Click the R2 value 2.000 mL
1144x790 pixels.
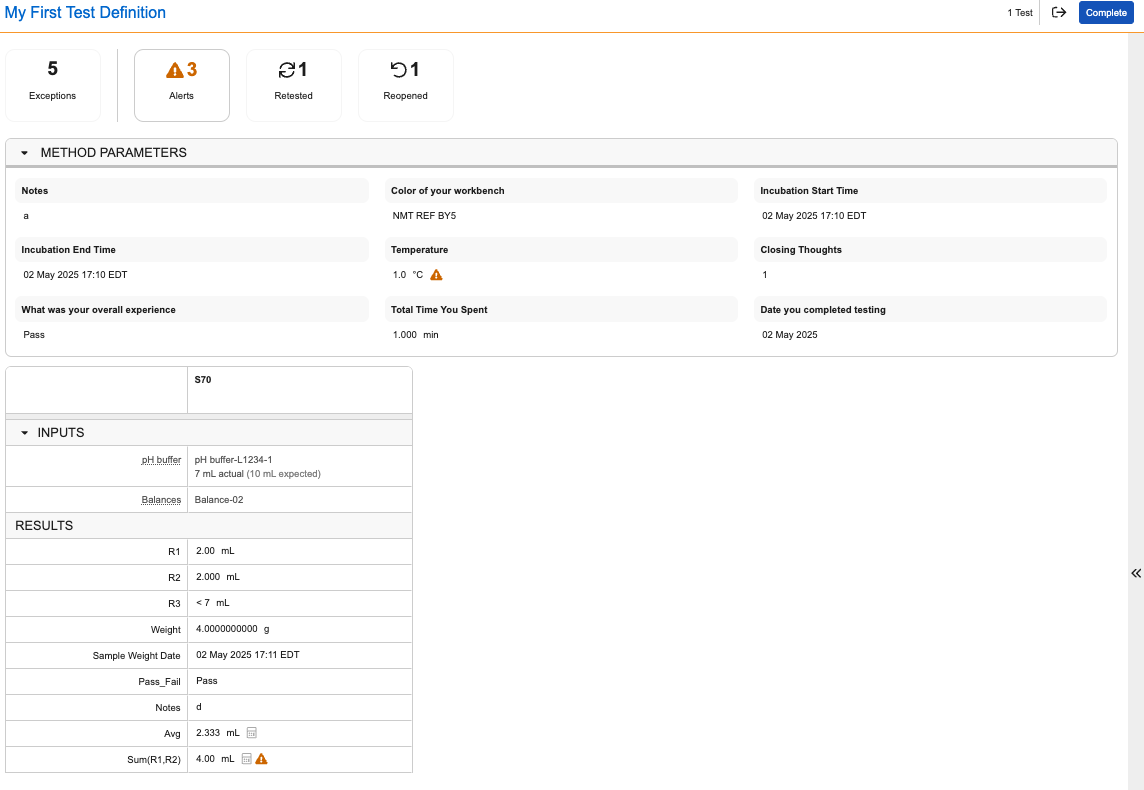pos(217,576)
